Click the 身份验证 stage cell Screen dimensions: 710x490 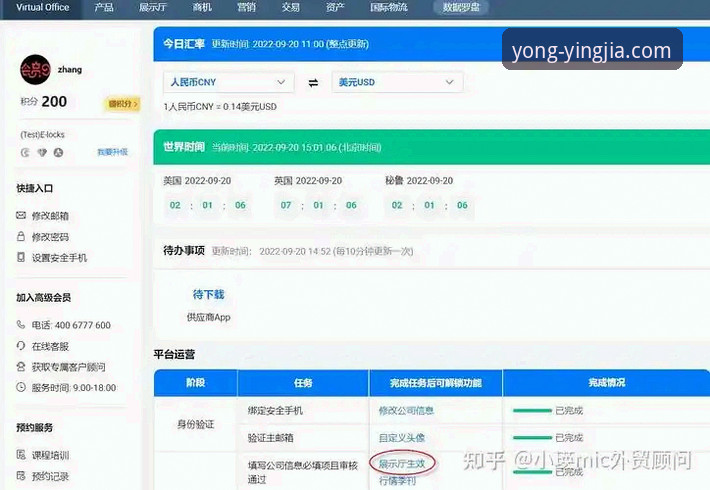pyautogui.click(x=195, y=424)
